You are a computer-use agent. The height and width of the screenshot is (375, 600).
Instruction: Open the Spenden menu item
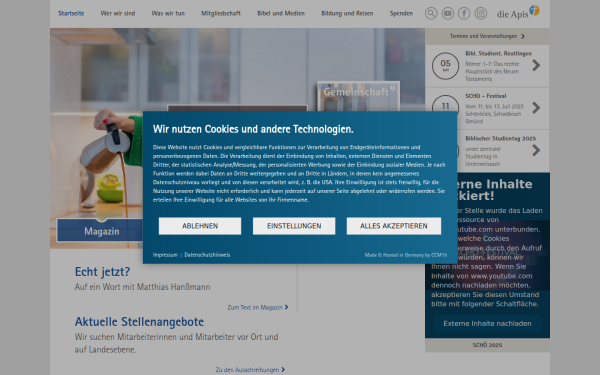401,13
